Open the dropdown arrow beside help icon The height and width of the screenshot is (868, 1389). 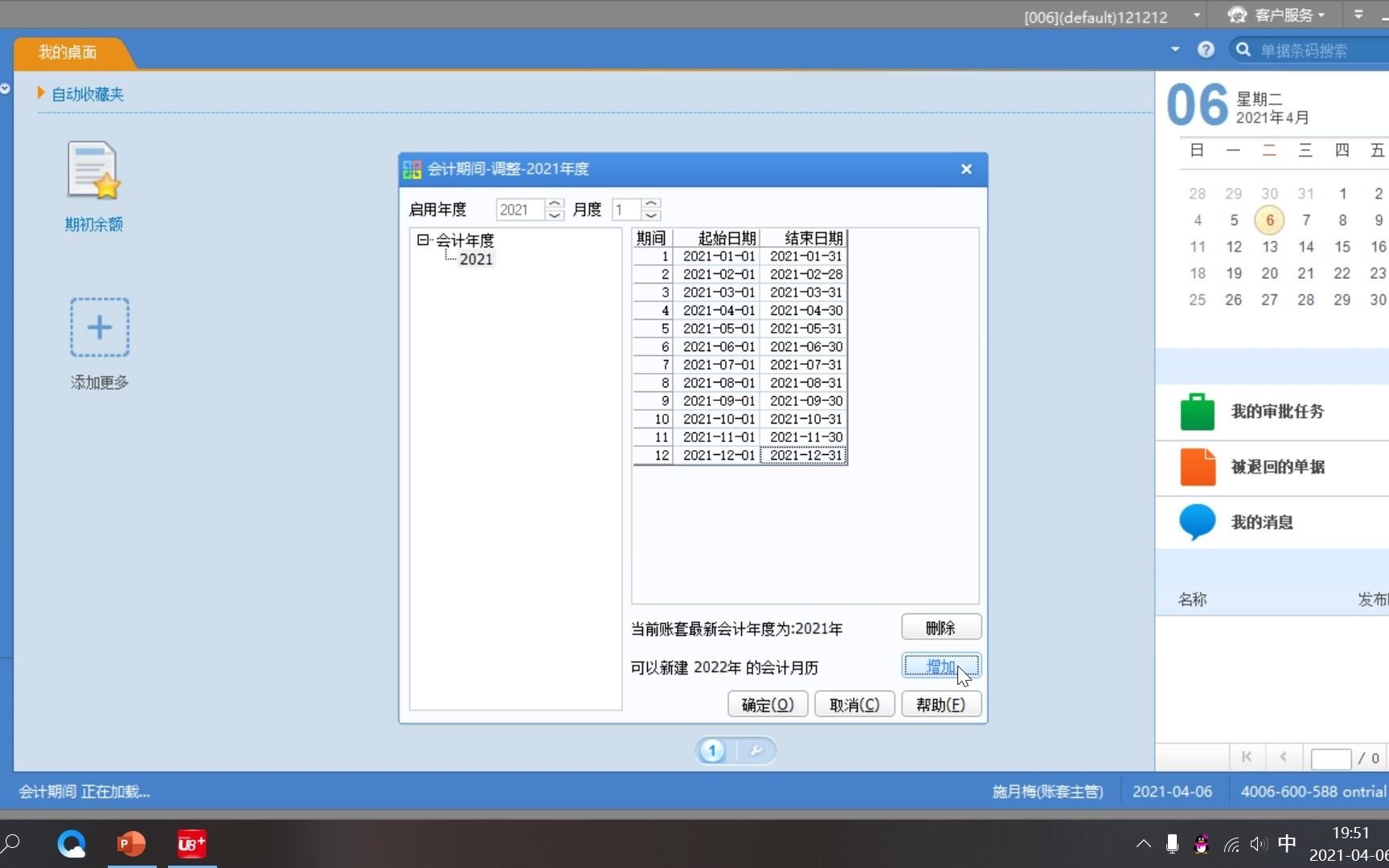pyautogui.click(x=1175, y=50)
